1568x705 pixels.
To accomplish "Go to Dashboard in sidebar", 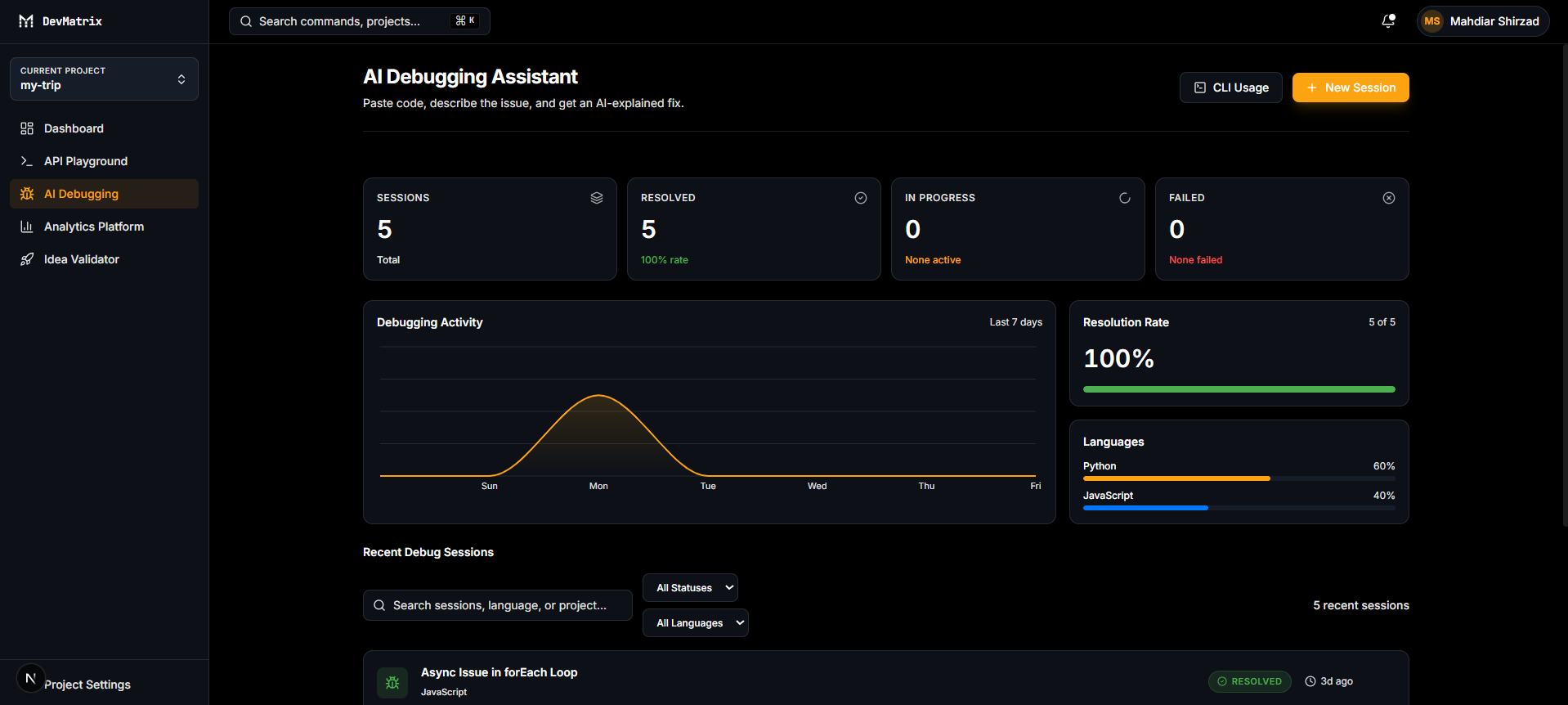I will (104, 128).
